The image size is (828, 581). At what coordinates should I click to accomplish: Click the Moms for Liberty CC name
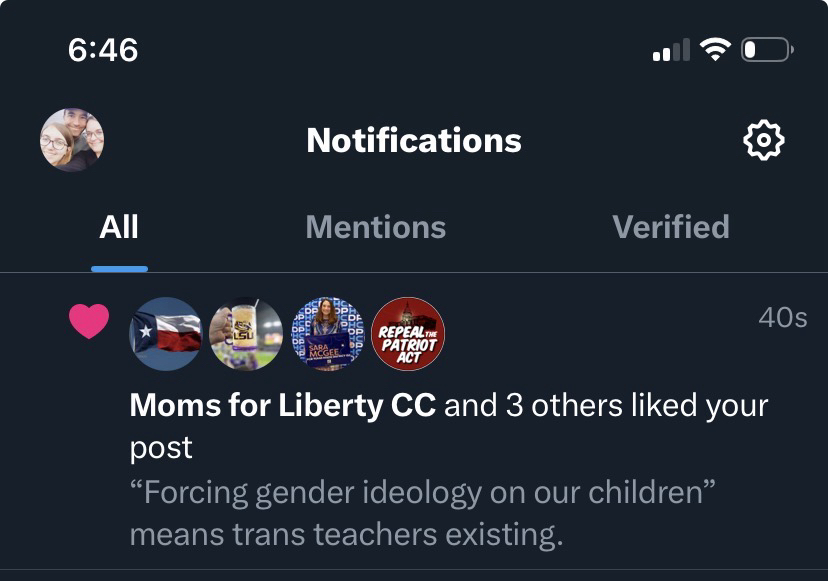283,406
